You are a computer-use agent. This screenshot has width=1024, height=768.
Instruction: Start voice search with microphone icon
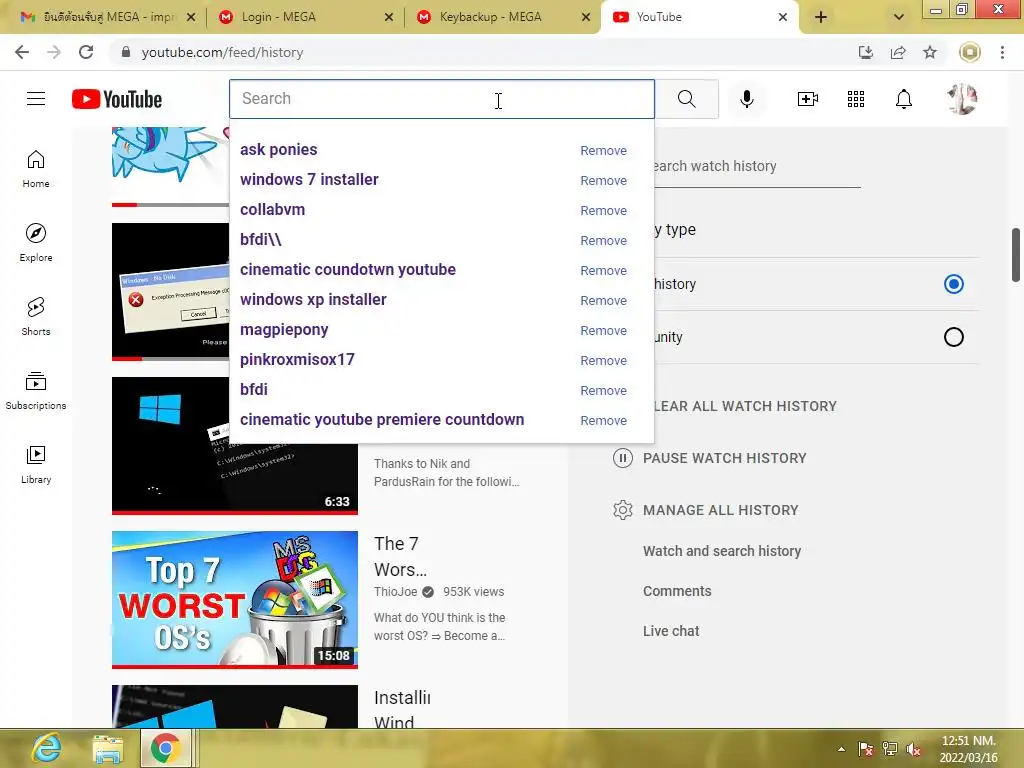click(x=746, y=99)
